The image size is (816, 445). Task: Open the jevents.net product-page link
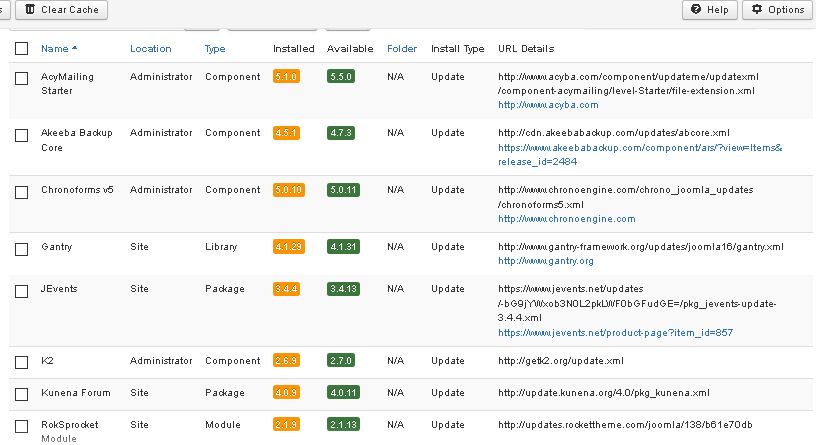coord(615,332)
